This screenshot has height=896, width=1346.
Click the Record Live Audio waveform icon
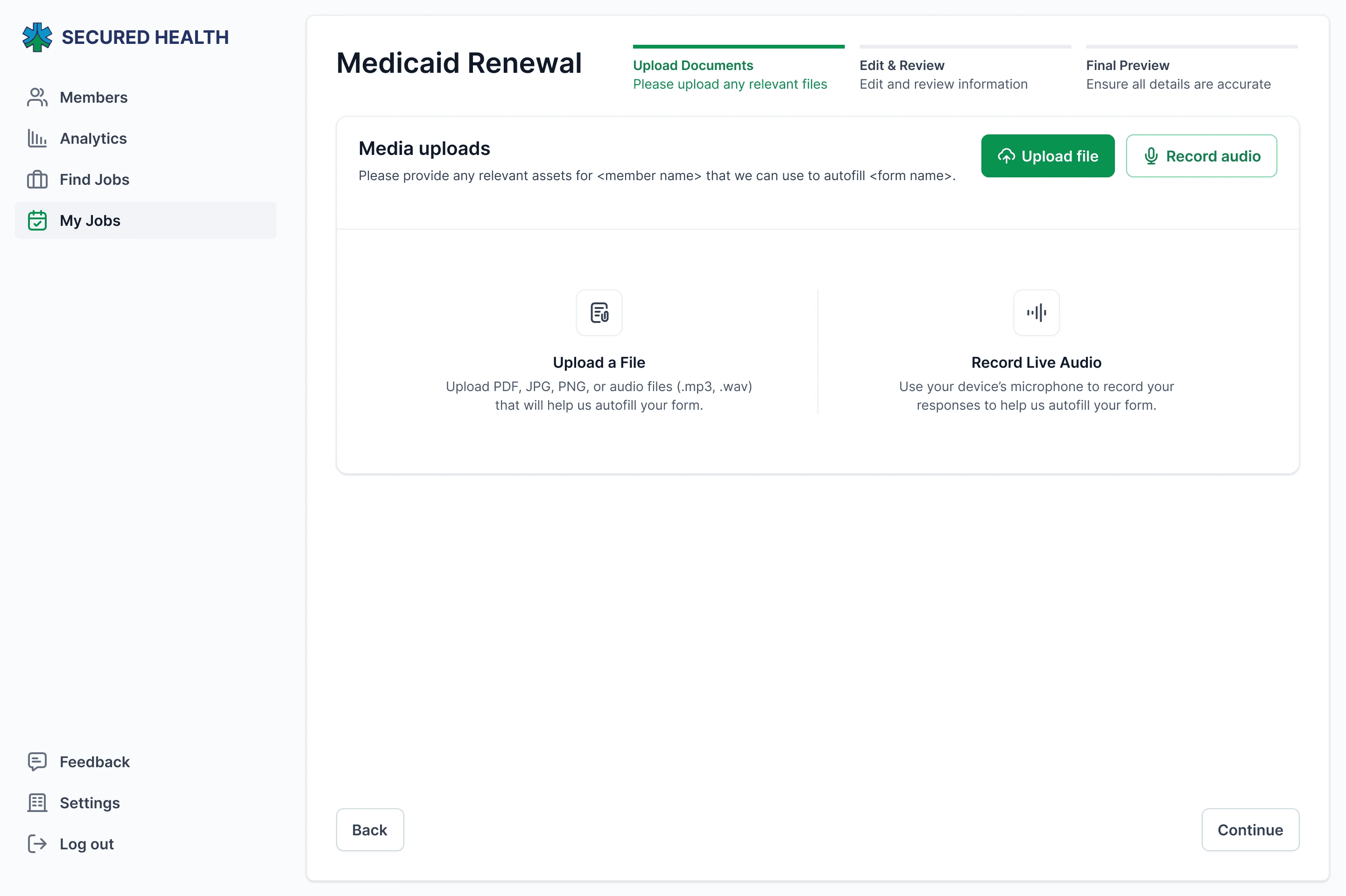1036,313
